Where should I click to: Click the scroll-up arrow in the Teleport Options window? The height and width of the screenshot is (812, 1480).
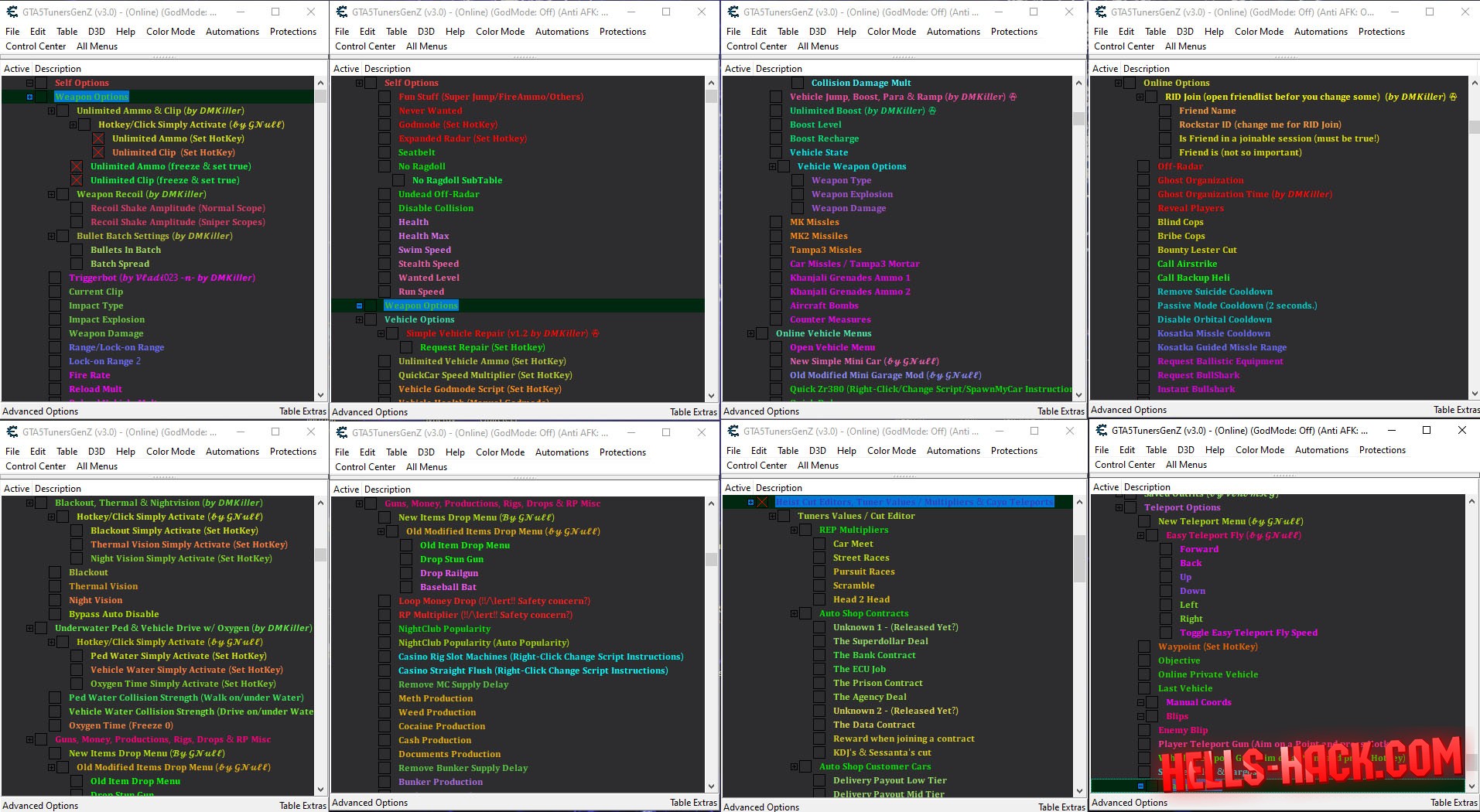[x=1472, y=501]
